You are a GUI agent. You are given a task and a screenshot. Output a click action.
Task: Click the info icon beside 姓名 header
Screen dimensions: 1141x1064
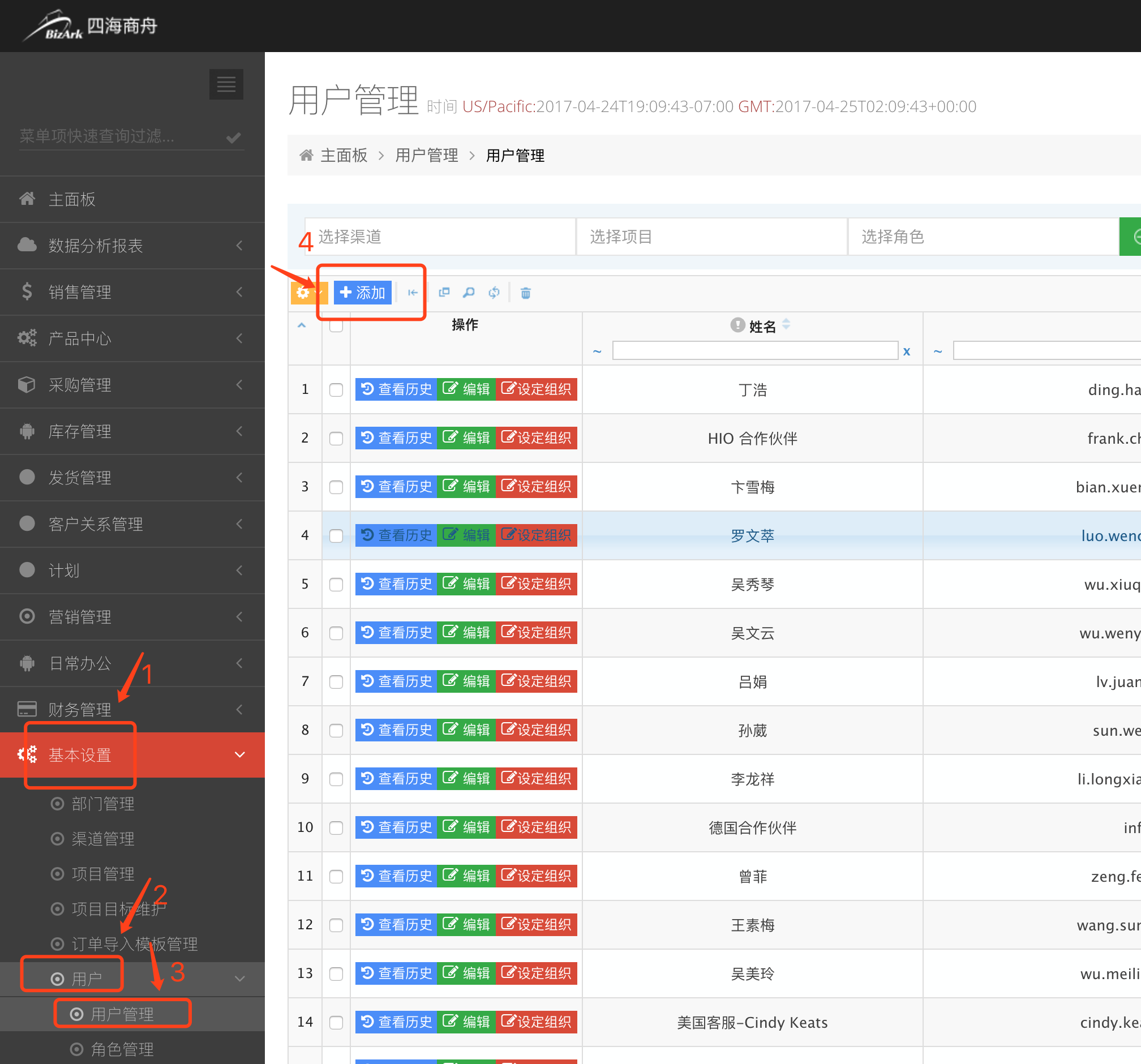(x=737, y=325)
